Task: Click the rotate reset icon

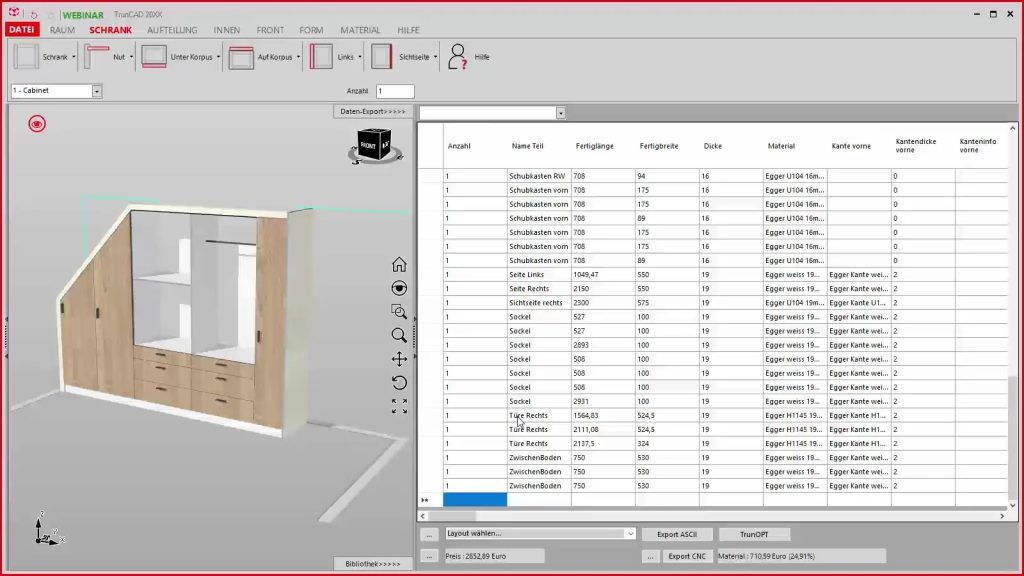Action: tap(399, 382)
